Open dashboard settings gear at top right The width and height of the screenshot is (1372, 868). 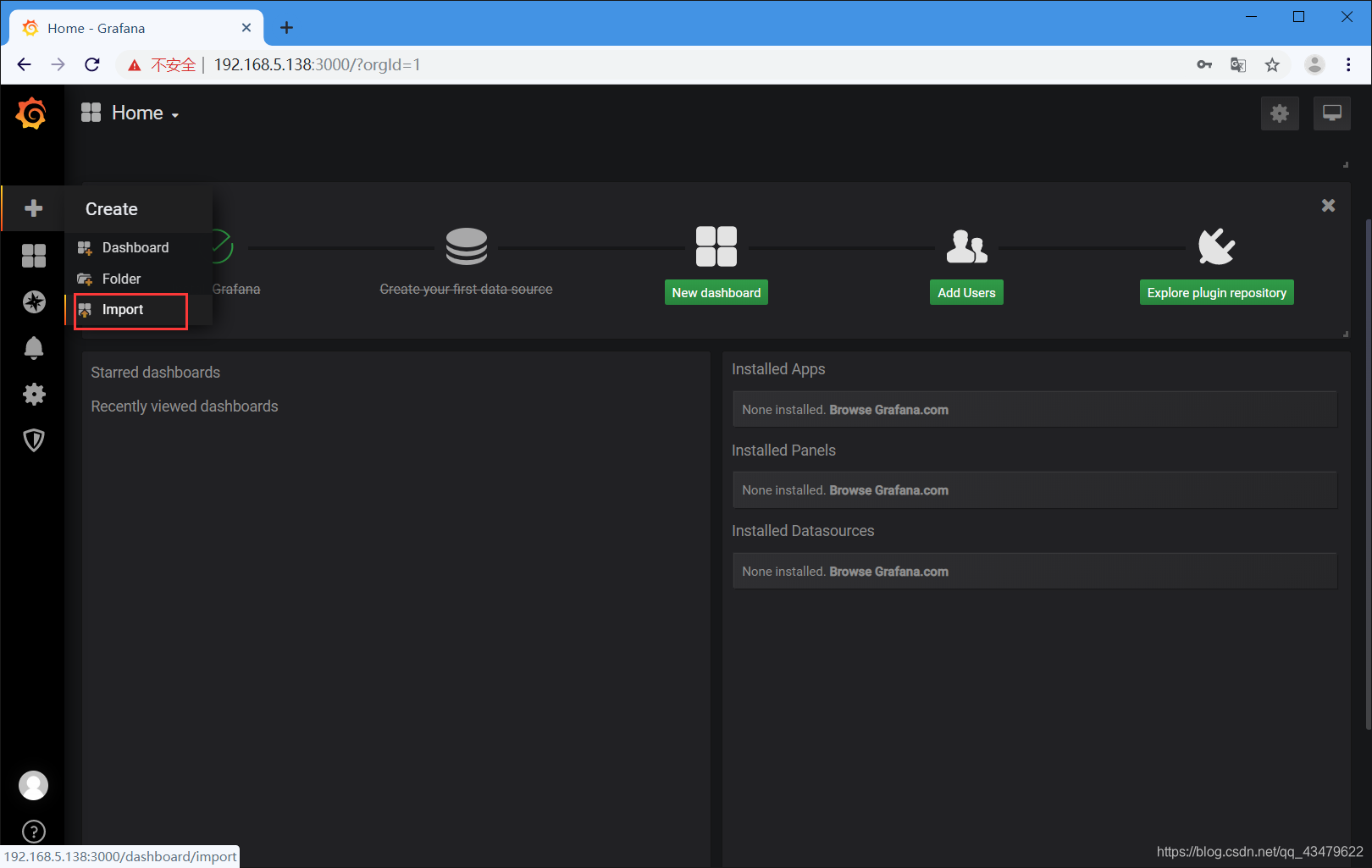pos(1279,113)
